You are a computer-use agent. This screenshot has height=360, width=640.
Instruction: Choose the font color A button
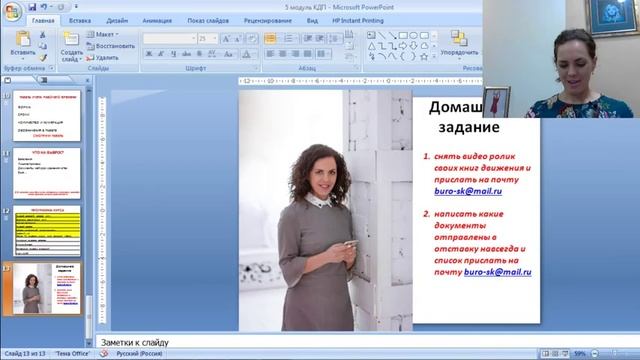(x=247, y=54)
